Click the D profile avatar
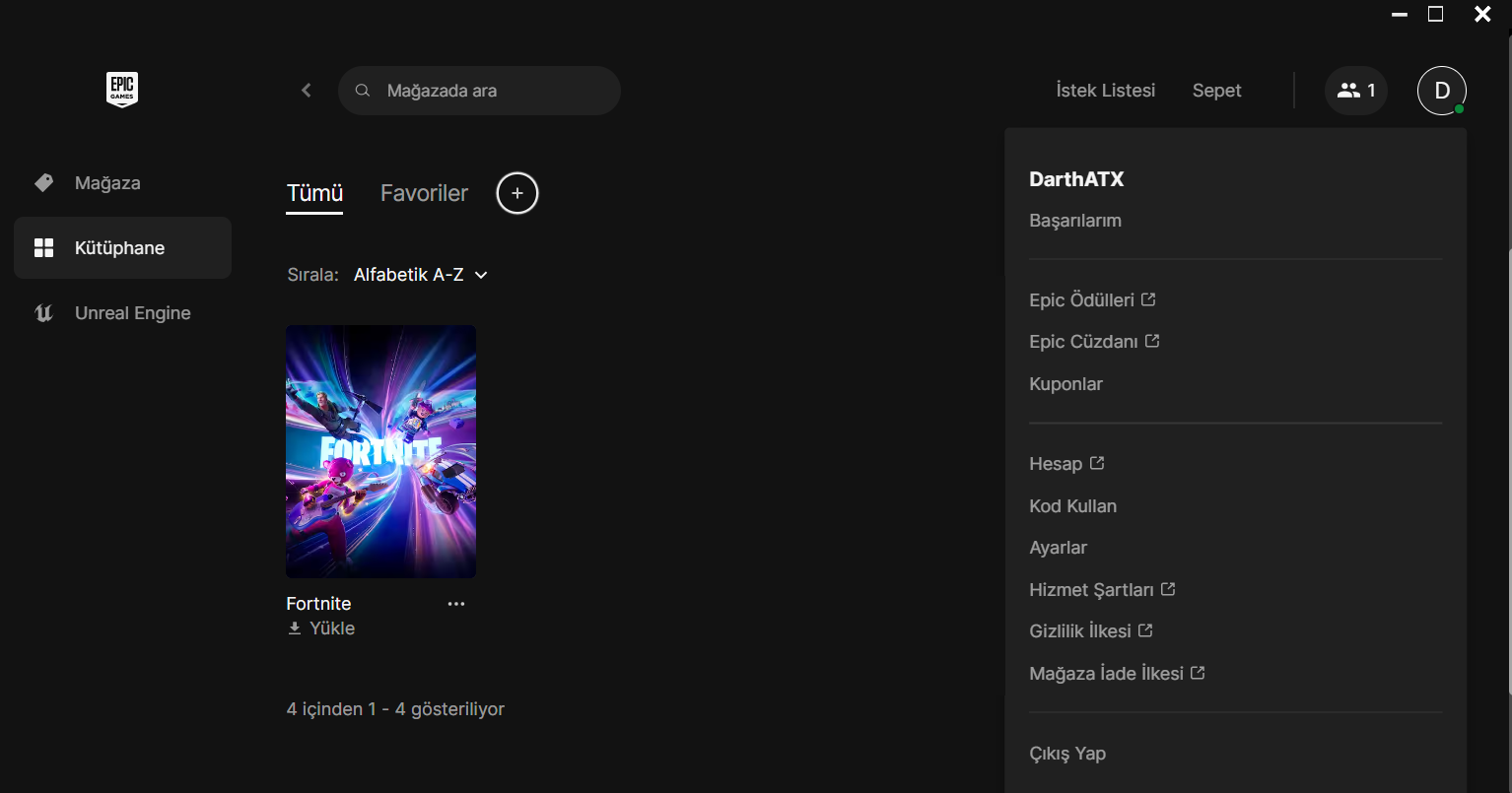The width and height of the screenshot is (1512, 793). point(1441,91)
